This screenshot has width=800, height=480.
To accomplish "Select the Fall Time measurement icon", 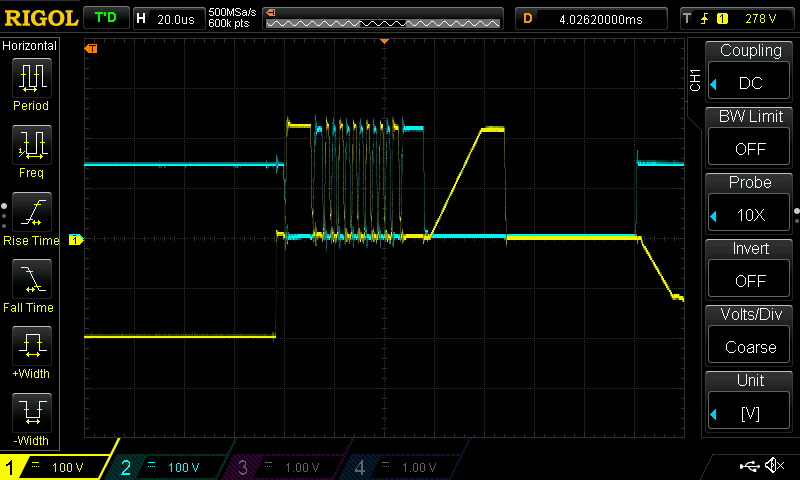I will tap(32, 279).
